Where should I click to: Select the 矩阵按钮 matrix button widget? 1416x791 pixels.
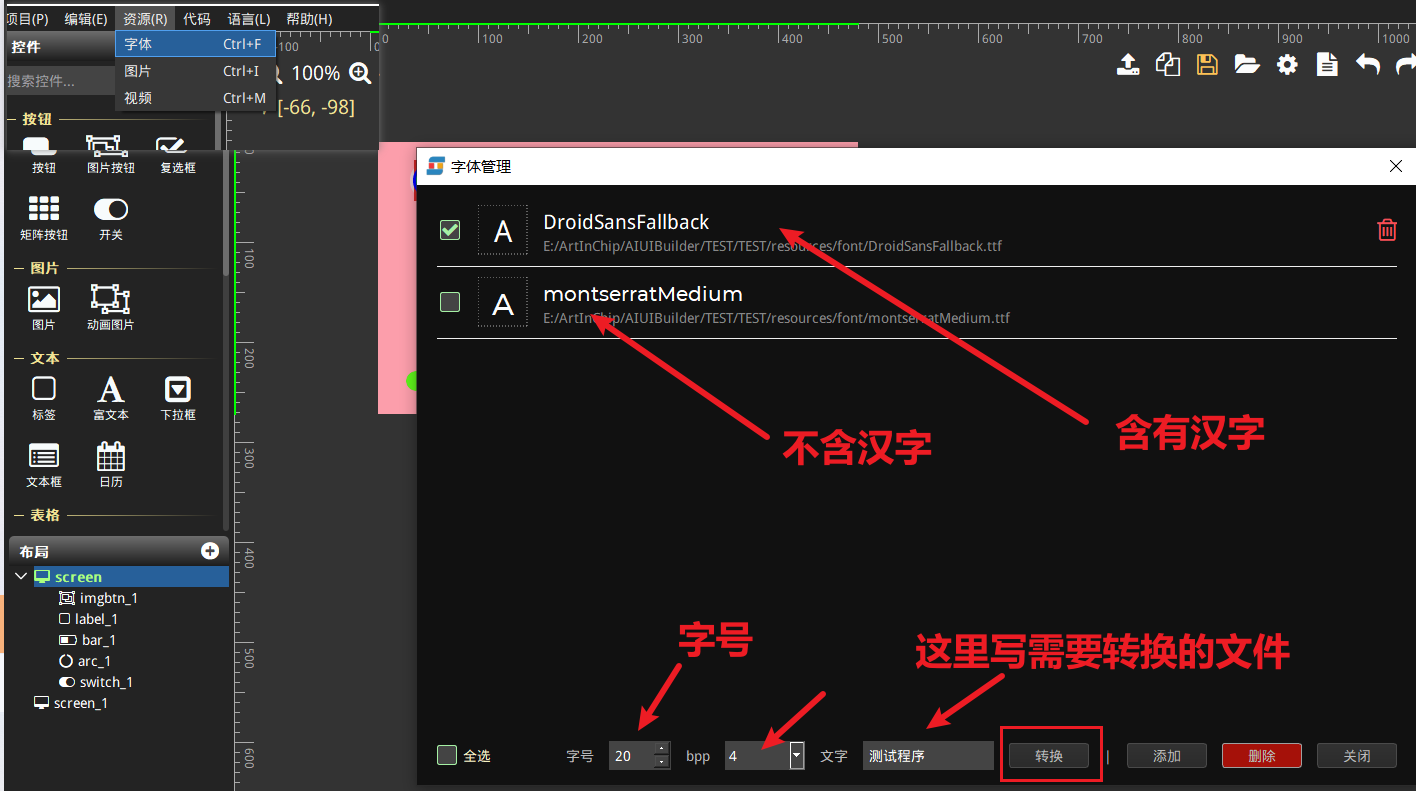tap(44, 218)
